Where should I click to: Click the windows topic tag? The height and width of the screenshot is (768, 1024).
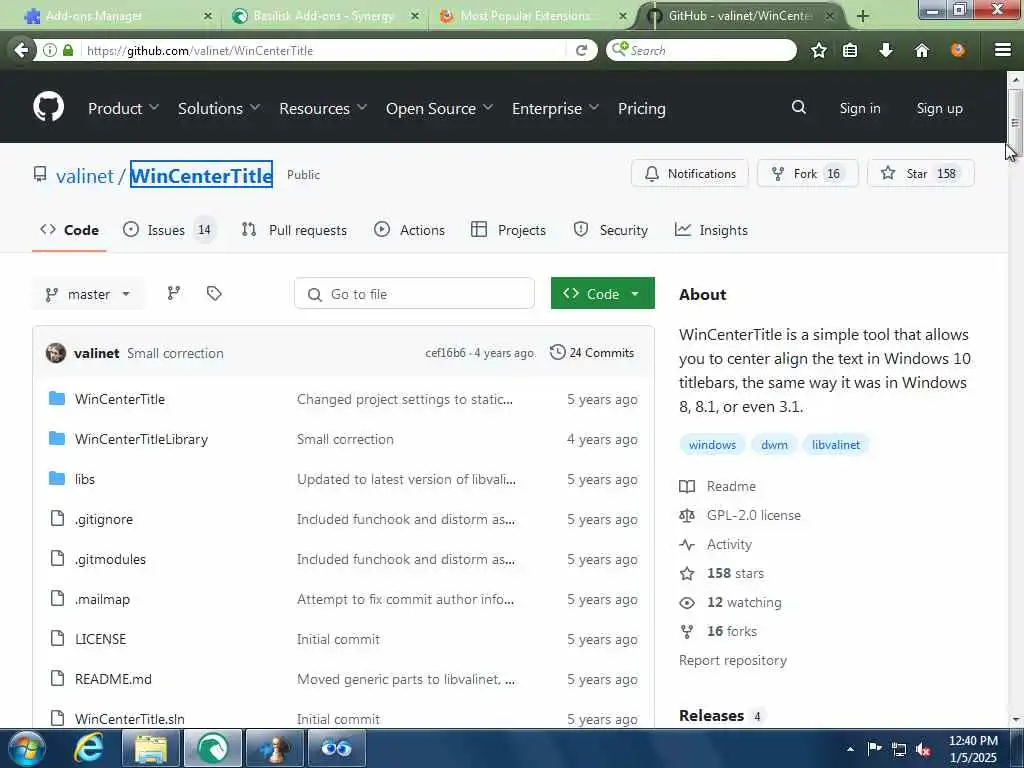coord(712,445)
